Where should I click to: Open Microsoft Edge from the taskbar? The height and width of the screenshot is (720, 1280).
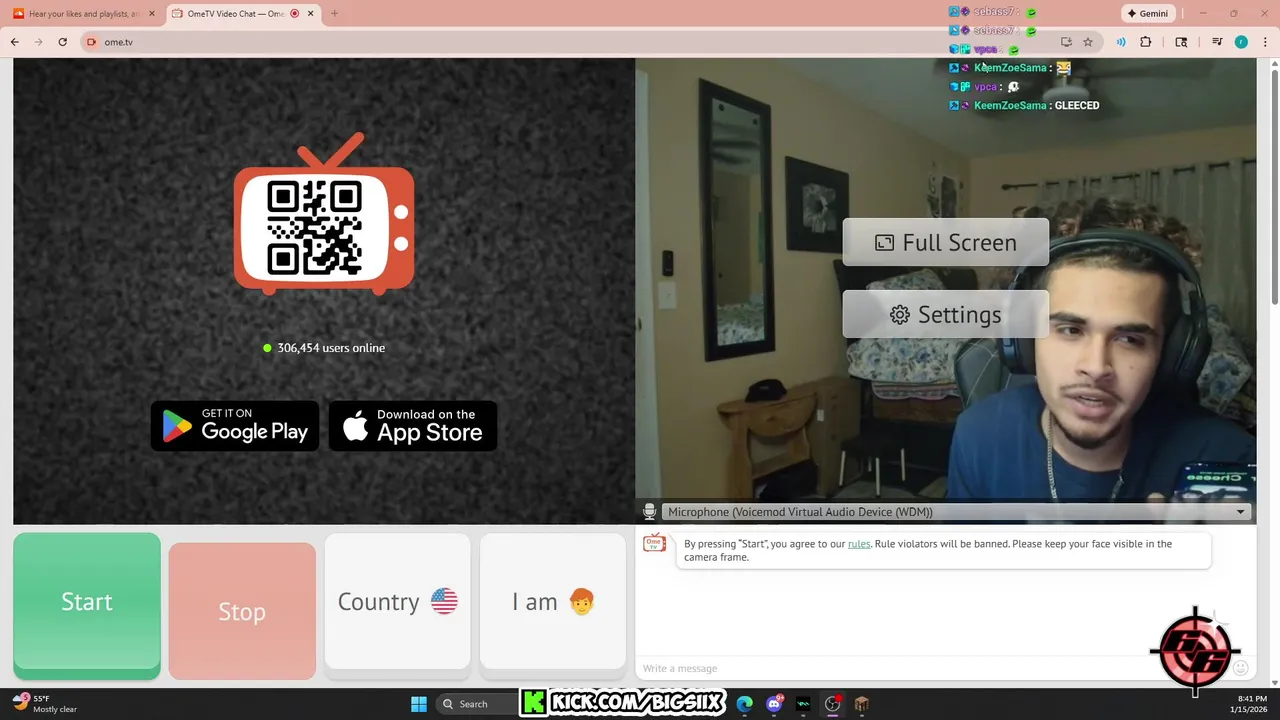pos(745,704)
